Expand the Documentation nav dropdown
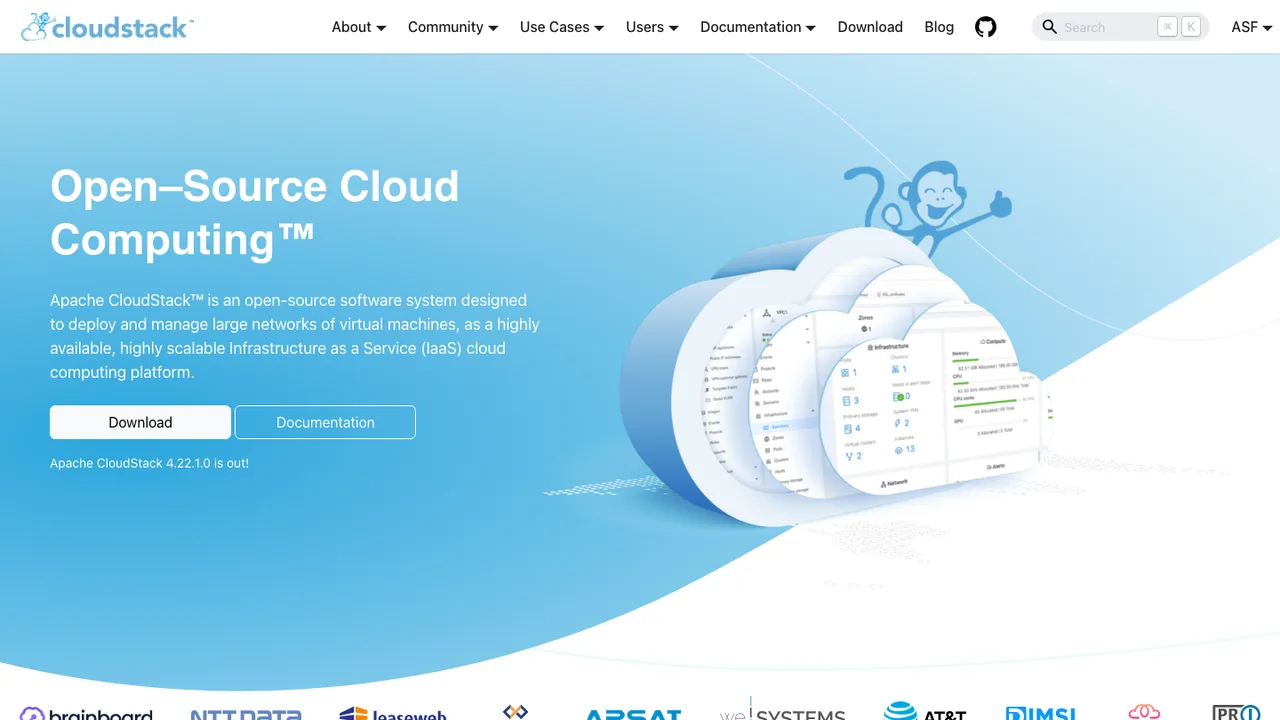1280x720 pixels. pos(758,27)
